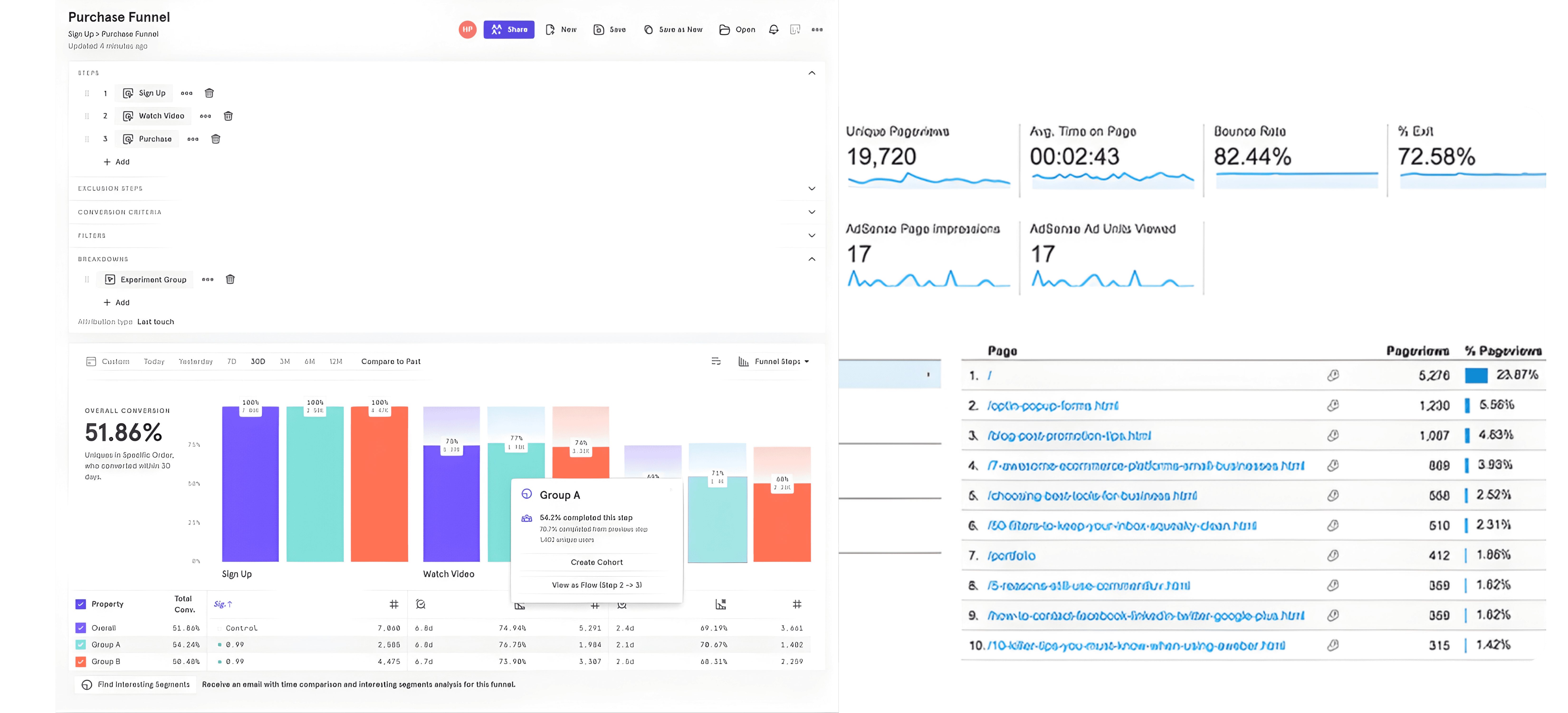The width and height of the screenshot is (1568, 713).
Task: Select the 3M date range tab
Action: click(x=284, y=361)
